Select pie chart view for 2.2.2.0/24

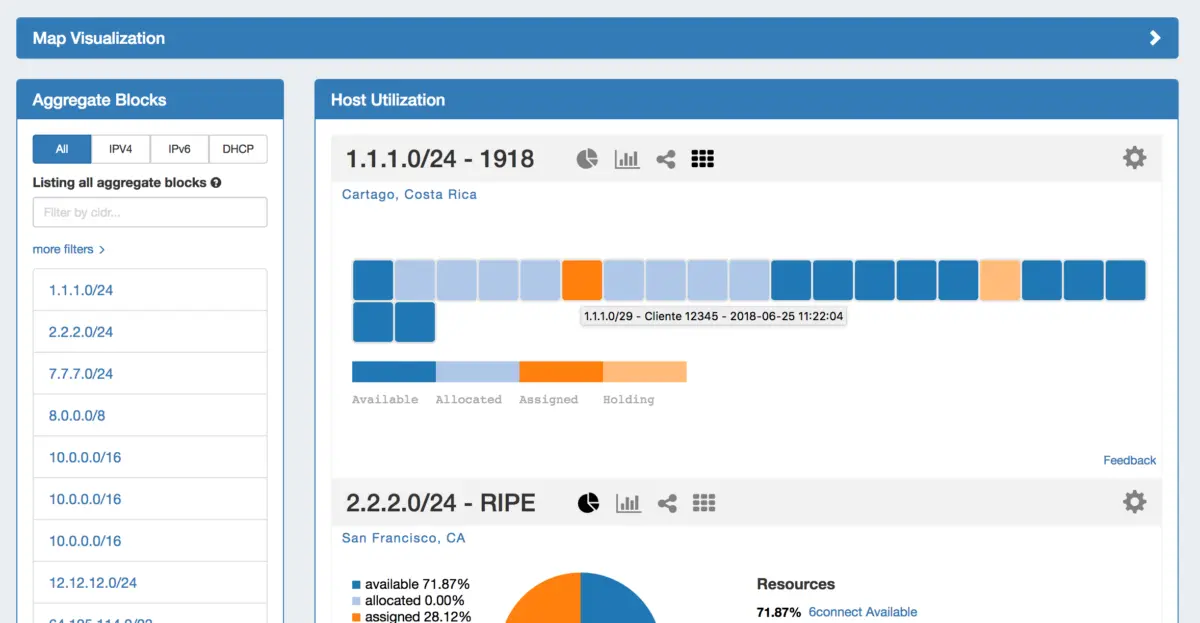(x=588, y=503)
